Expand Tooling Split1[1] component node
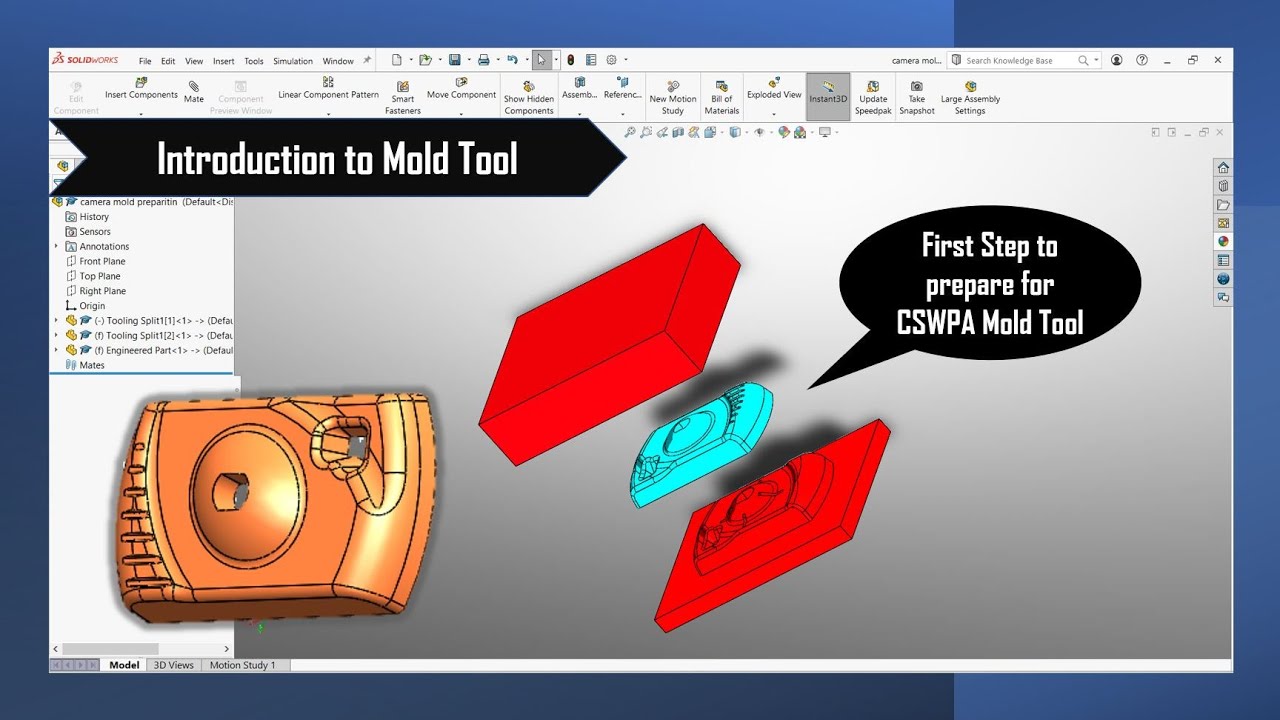 click(56, 320)
